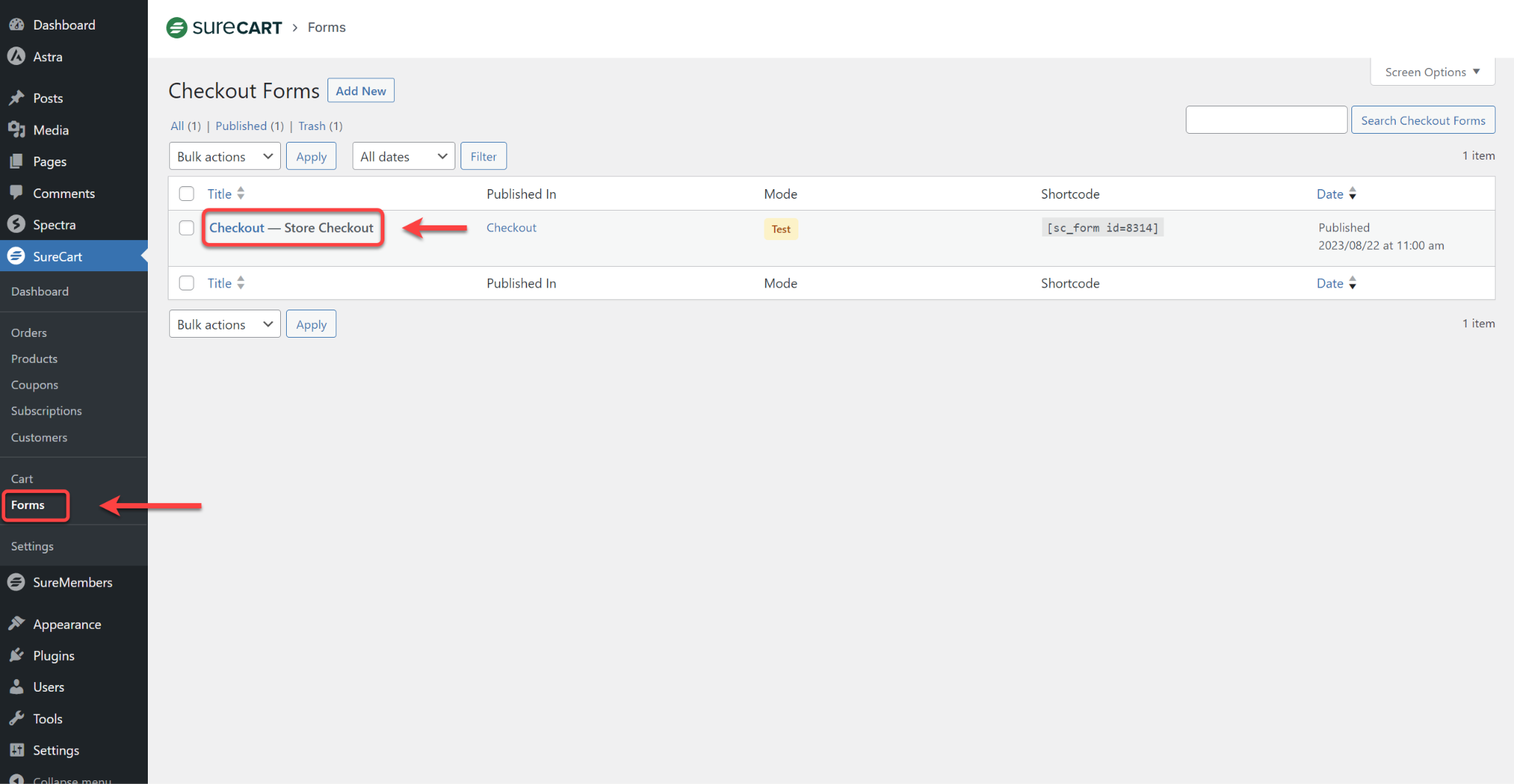
Task: Open the Spectra plugin icon
Action: 18,224
